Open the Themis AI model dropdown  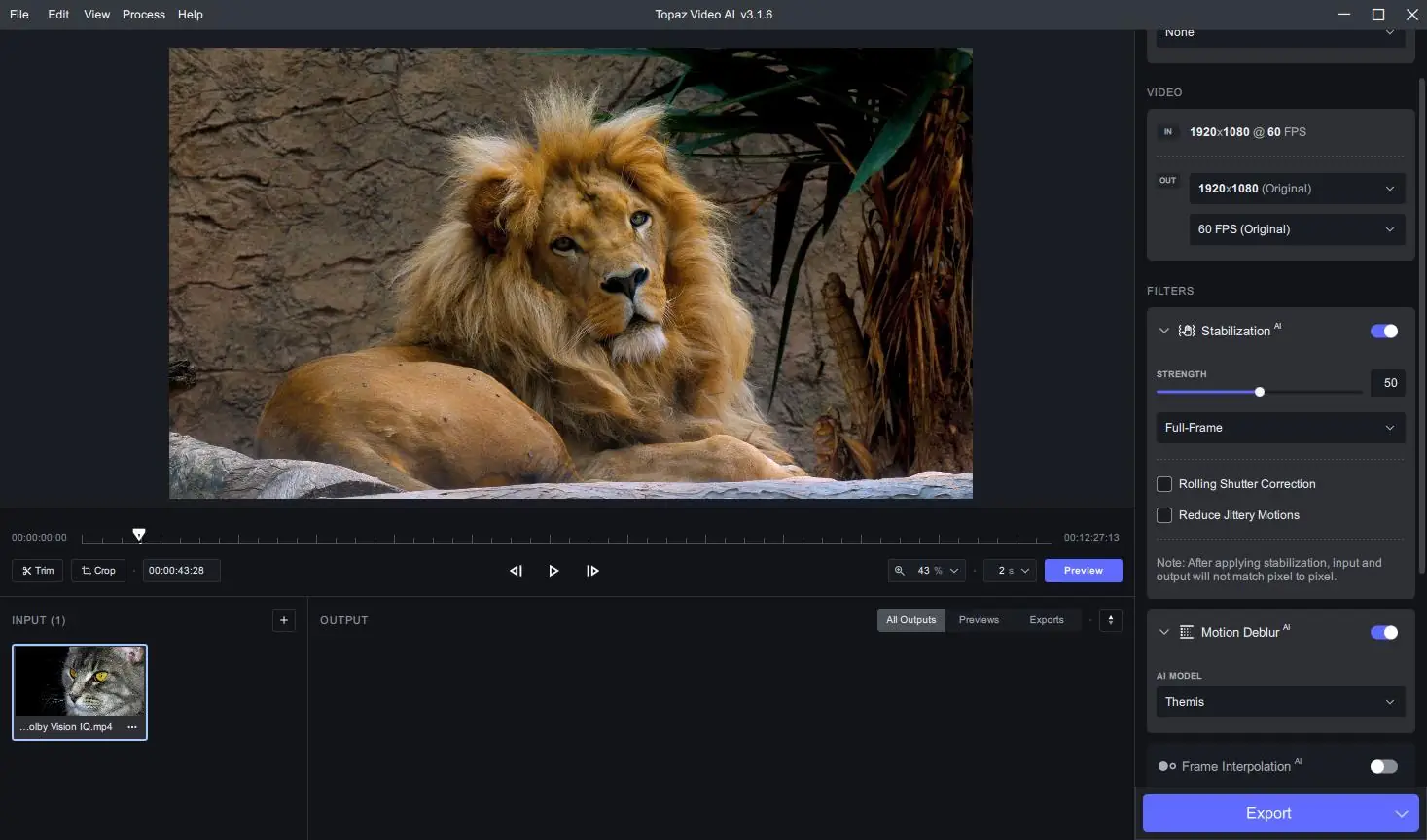(1280, 702)
